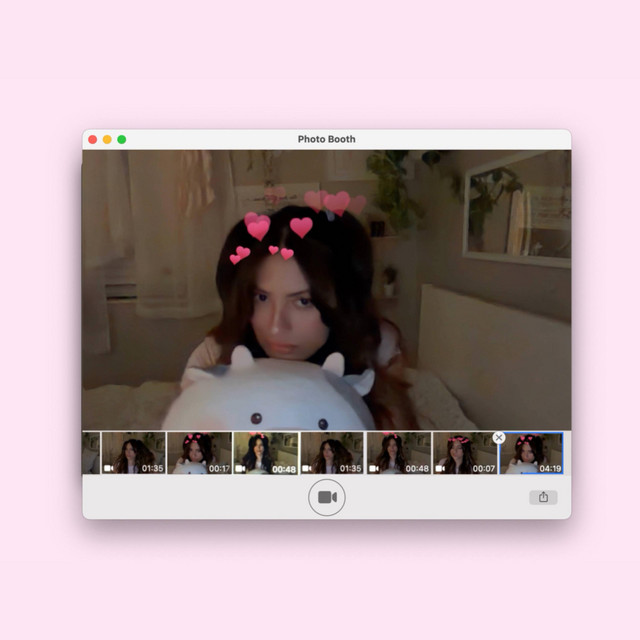Click the 00:17 duration label
The height and width of the screenshot is (640, 640).
[x=220, y=469]
